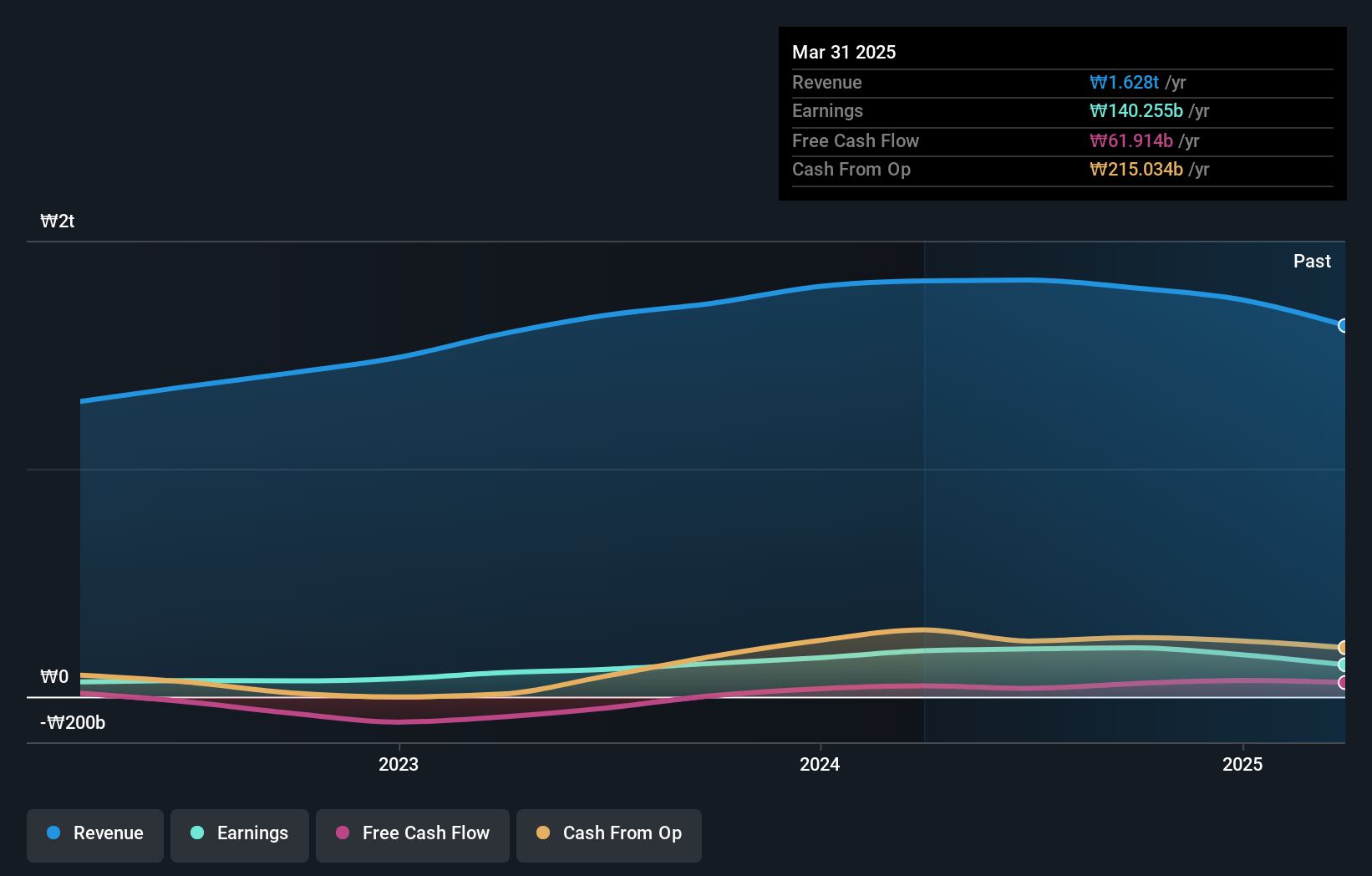The image size is (1372, 876).
Task: Click the Past label on the chart
Action: point(1312,261)
